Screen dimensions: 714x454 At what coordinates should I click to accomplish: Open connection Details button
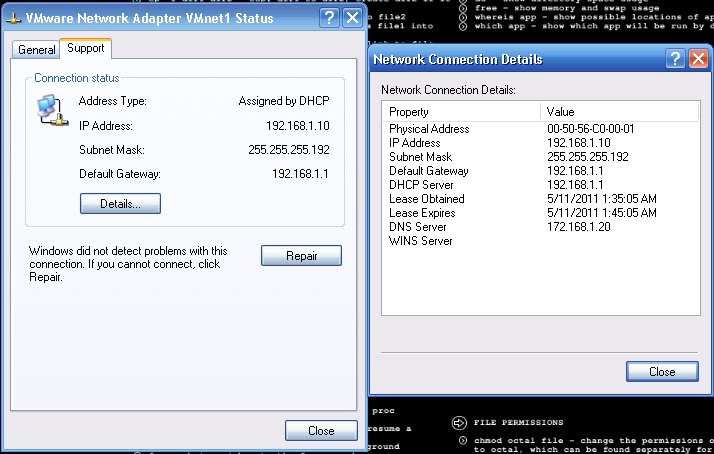click(120, 204)
